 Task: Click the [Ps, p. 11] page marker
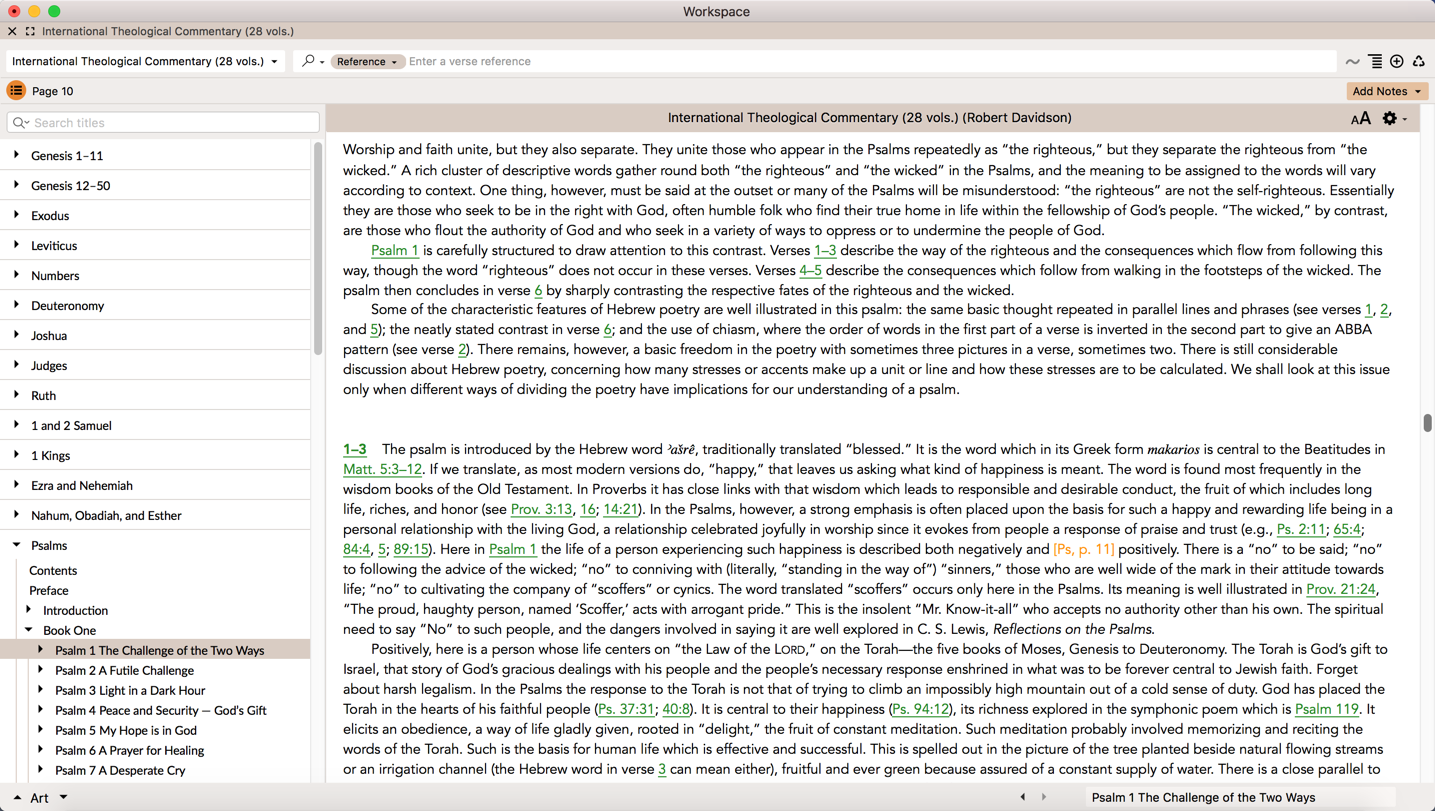[x=1084, y=549]
